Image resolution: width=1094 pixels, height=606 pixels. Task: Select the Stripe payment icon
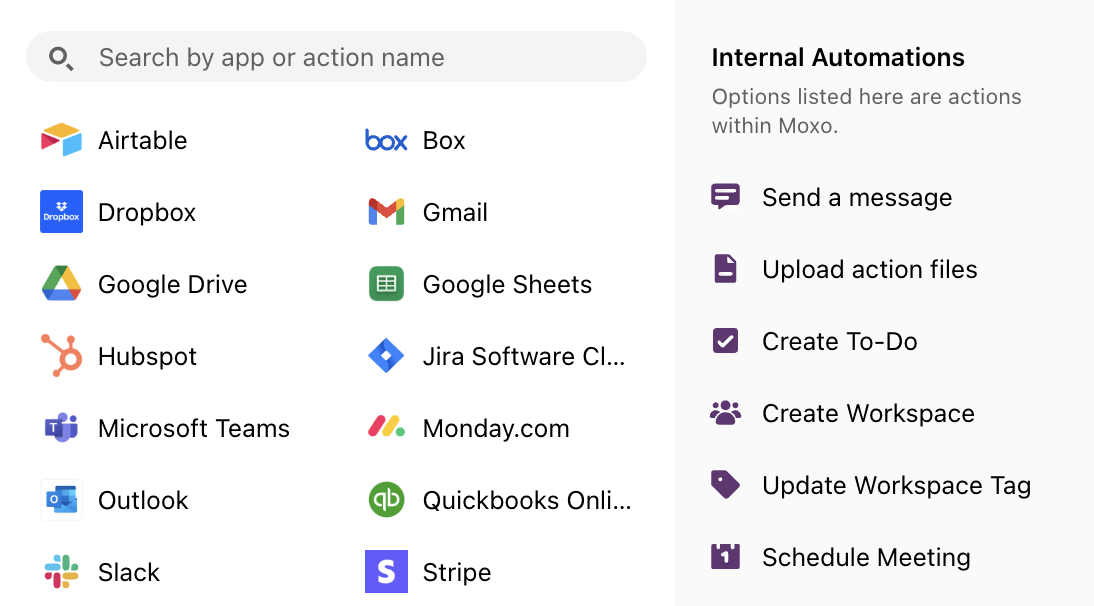pos(386,572)
